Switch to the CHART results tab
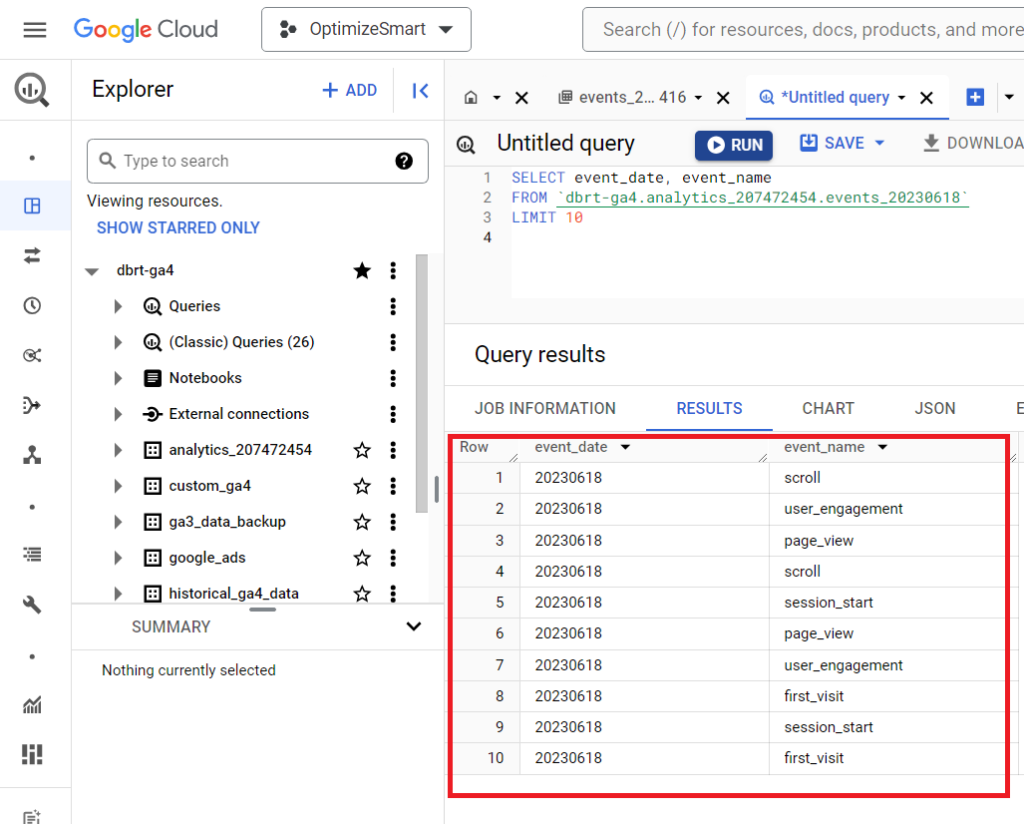 828,408
